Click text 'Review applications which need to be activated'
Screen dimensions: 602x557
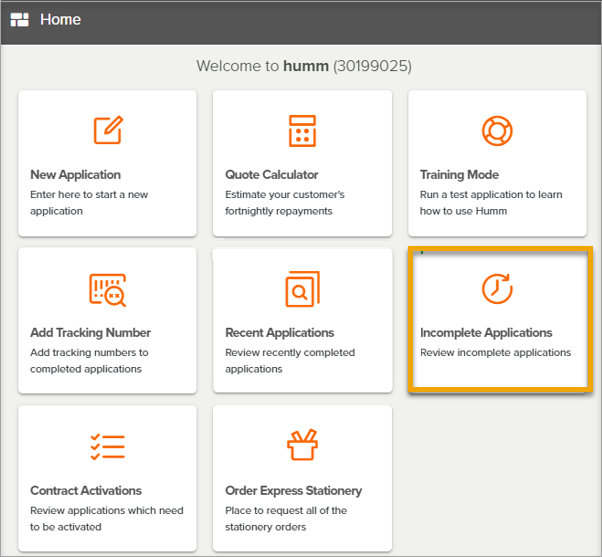point(107,519)
